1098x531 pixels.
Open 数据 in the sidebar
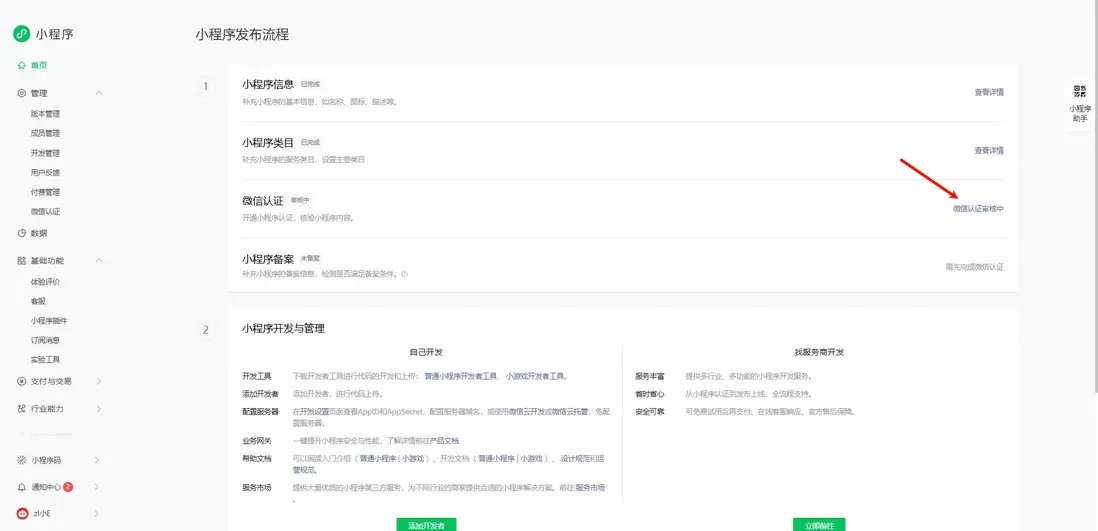click(39, 233)
